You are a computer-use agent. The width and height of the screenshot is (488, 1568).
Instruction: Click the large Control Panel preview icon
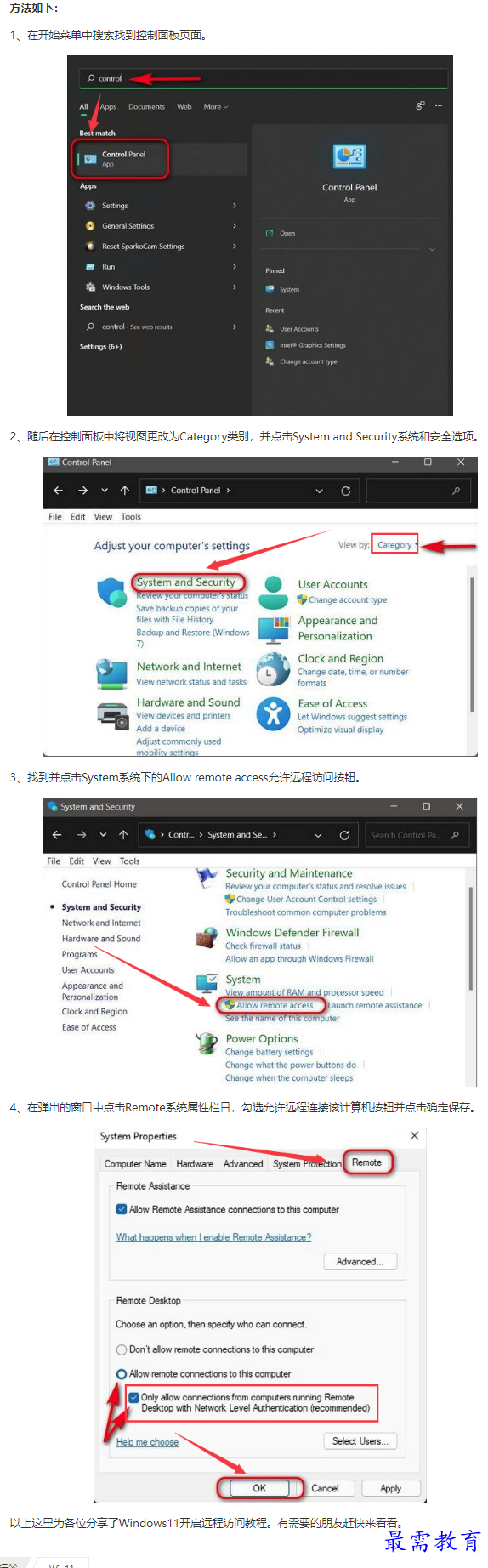[349, 156]
